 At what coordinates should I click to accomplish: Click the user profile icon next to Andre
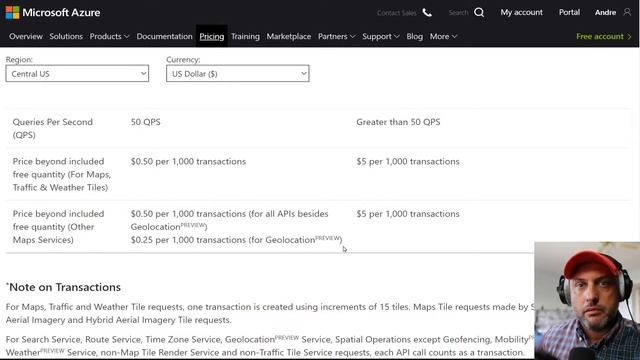coord(627,12)
